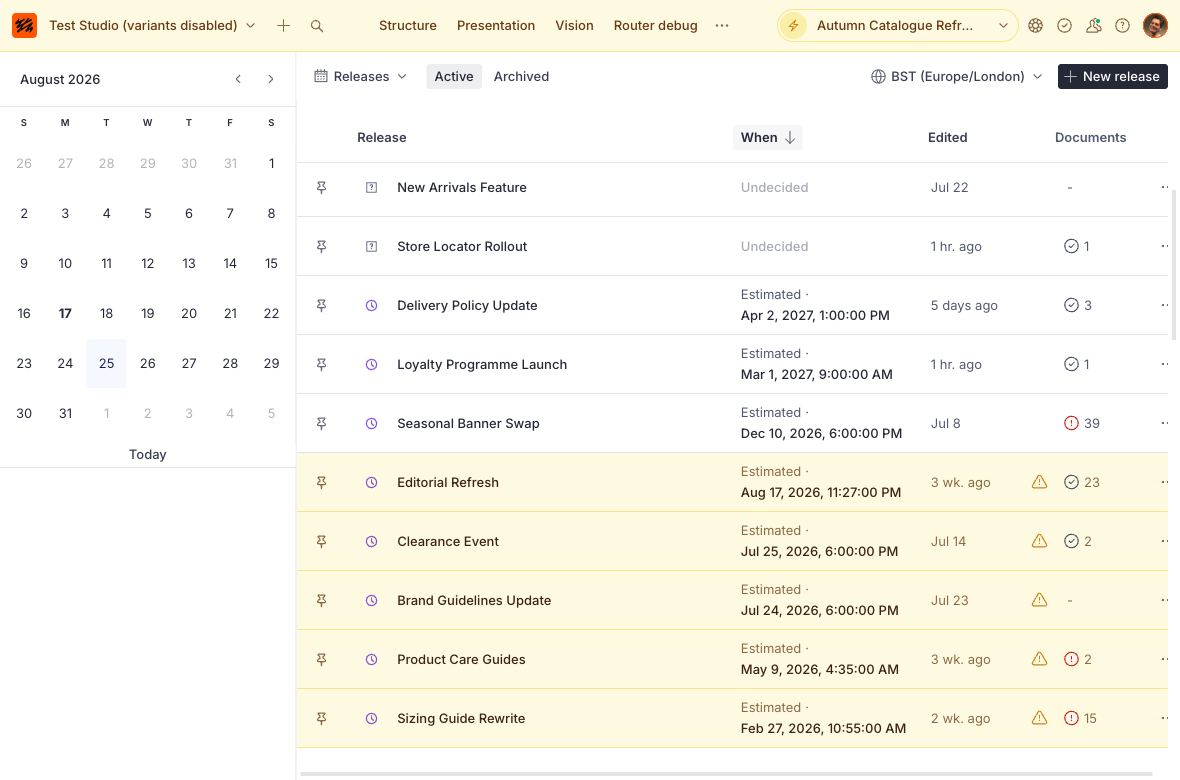This screenshot has width=1180, height=780.
Task: Pin the Delivery Policy Update release
Action: click(321, 306)
